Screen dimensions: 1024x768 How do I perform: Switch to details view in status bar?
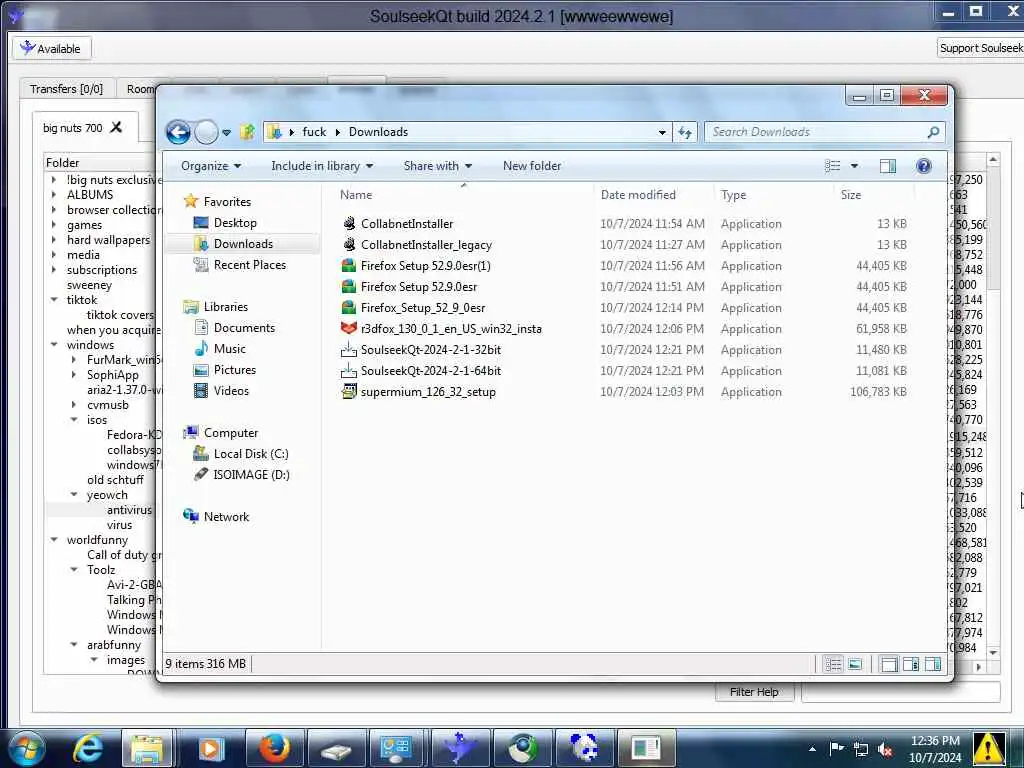[x=833, y=665]
